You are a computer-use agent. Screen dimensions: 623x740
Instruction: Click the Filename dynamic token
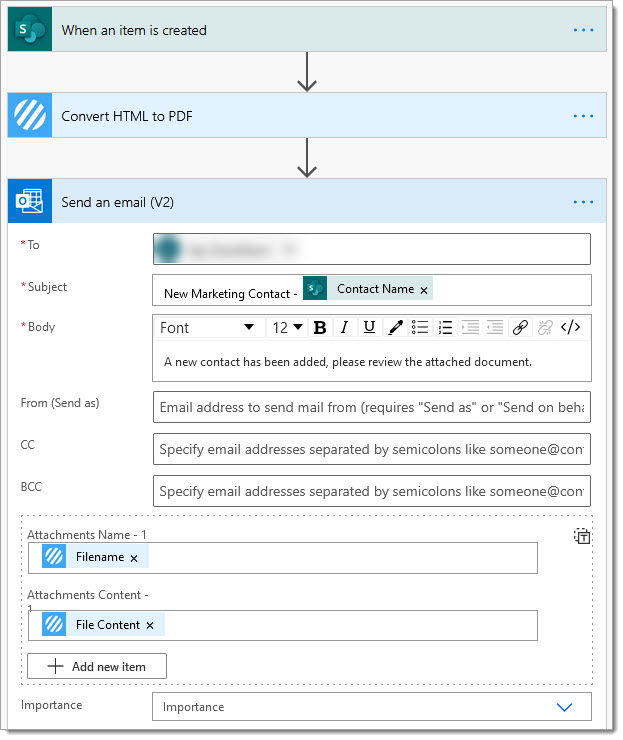[95, 556]
